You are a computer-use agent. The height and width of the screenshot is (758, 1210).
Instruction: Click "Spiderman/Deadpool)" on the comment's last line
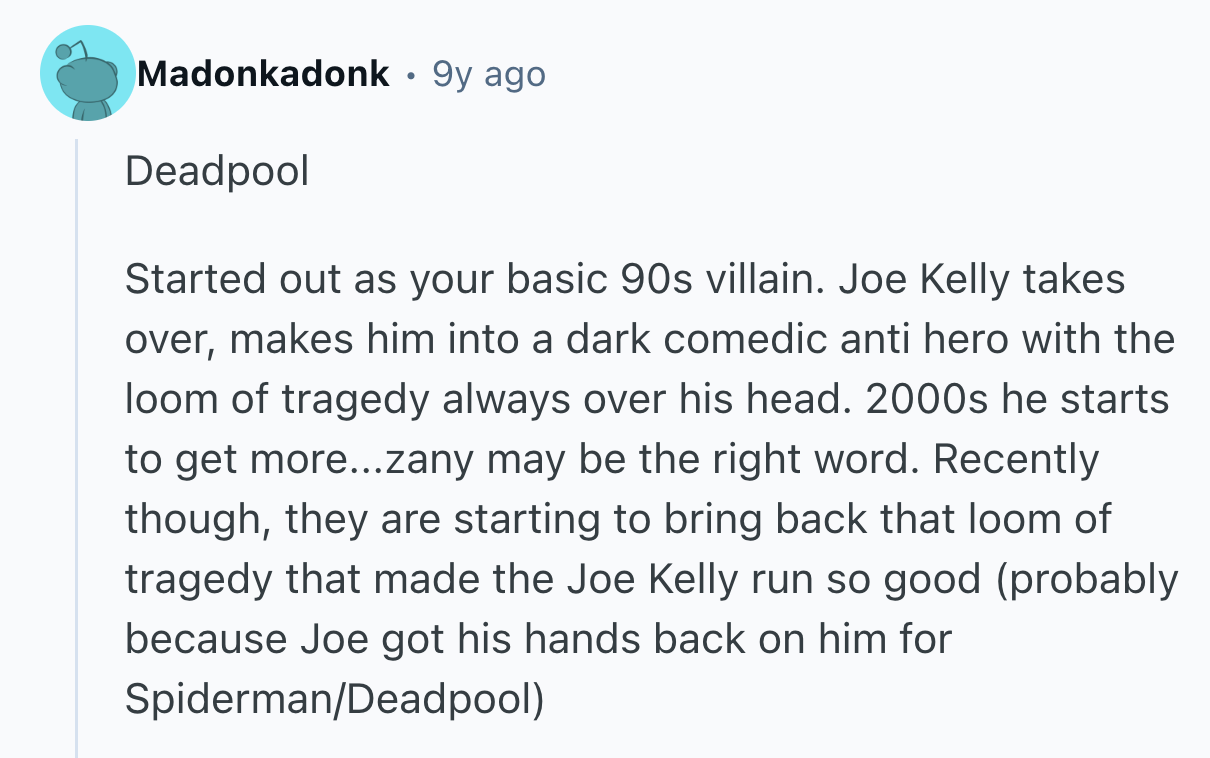(x=334, y=700)
